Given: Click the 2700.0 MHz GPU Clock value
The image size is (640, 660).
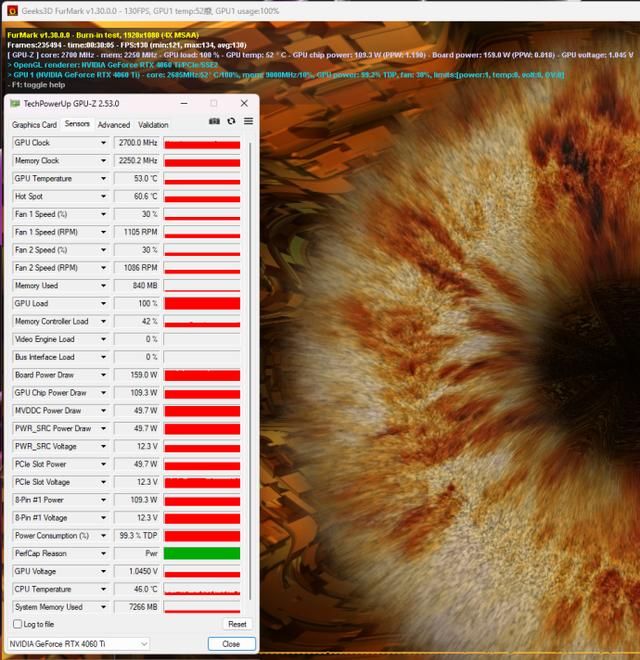Looking at the screenshot, I should pos(137,143).
